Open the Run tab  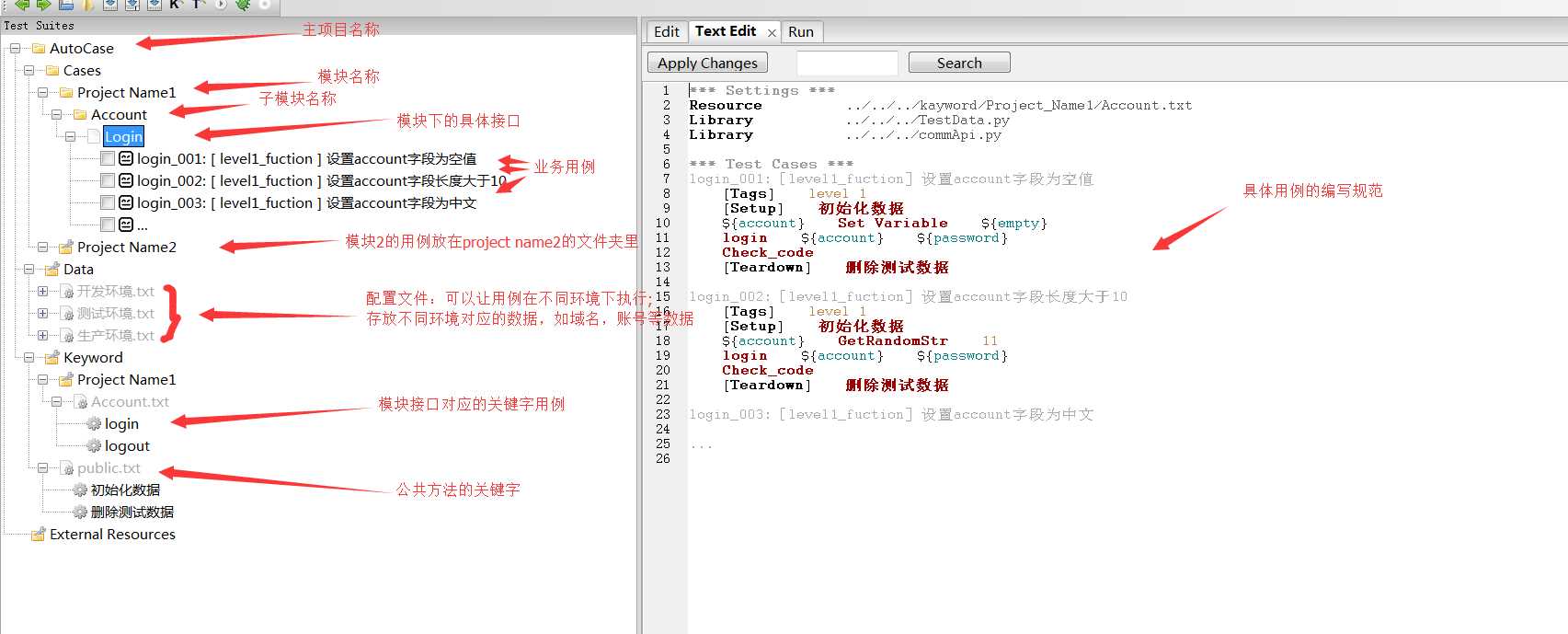tap(801, 31)
